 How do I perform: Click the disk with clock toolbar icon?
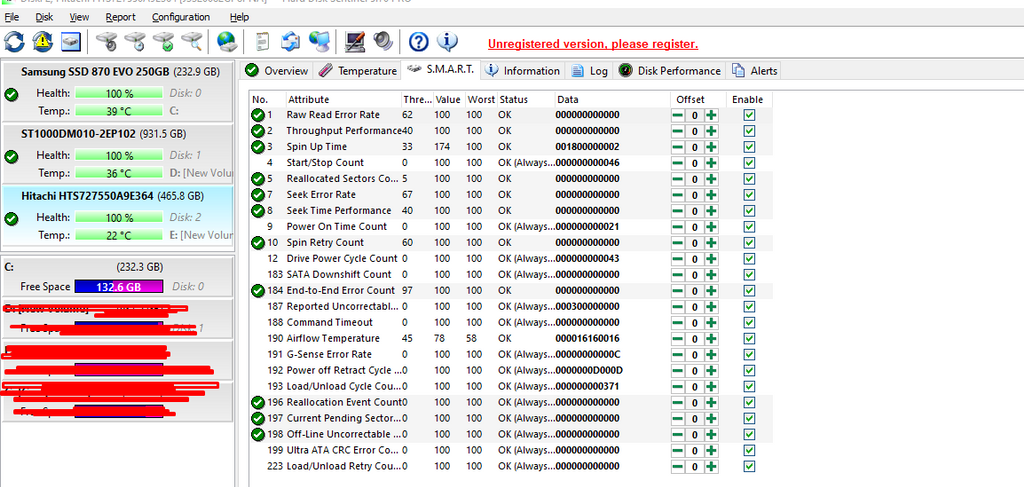coord(135,42)
